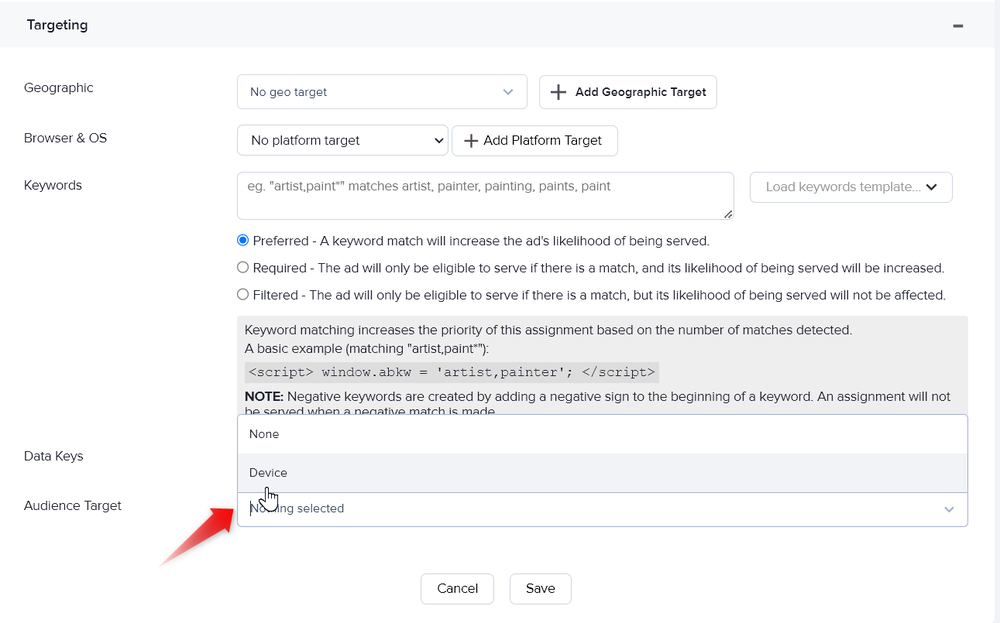Open the Nothing selected audience dropdown

tap(602, 509)
